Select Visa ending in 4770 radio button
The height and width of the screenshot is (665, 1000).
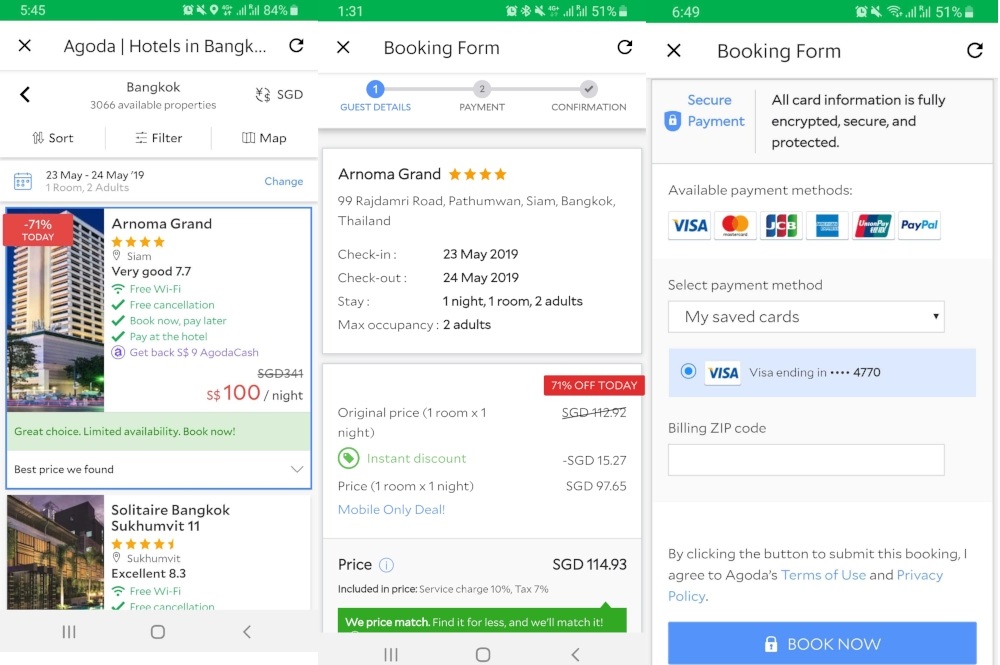click(x=688, y=371)
